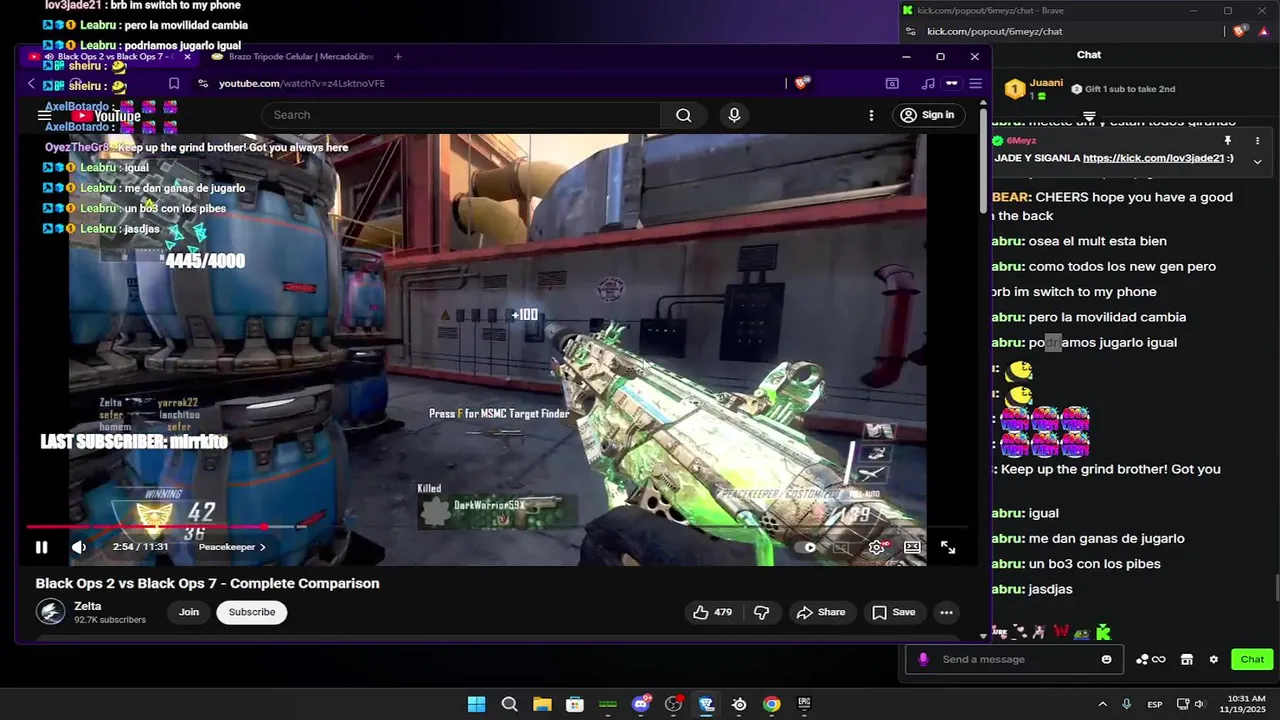Bookmark the YouTube page
1280x720 pixels.
174,84
